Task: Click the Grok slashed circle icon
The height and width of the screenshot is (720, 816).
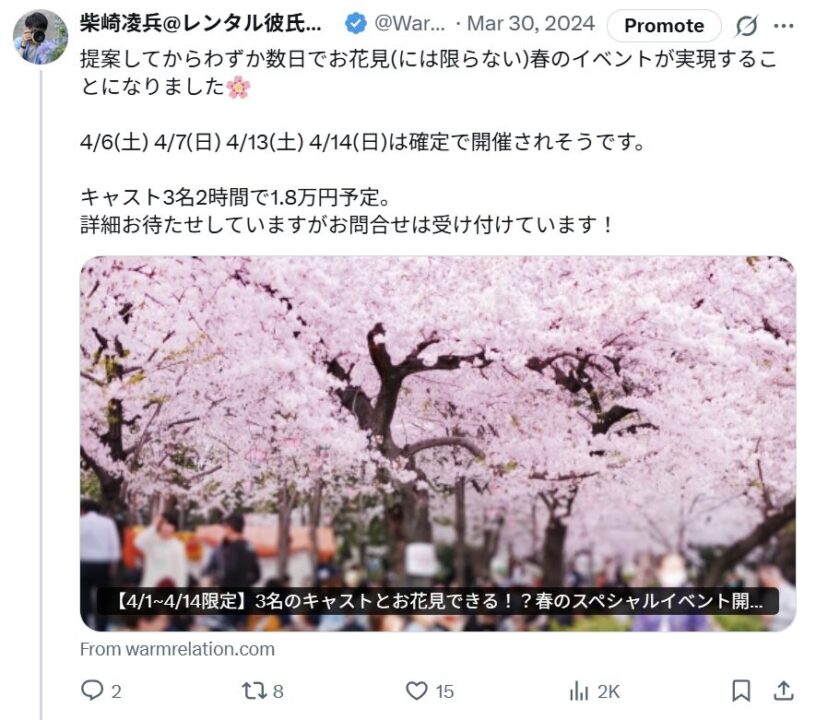Action: tap(746, 25)
